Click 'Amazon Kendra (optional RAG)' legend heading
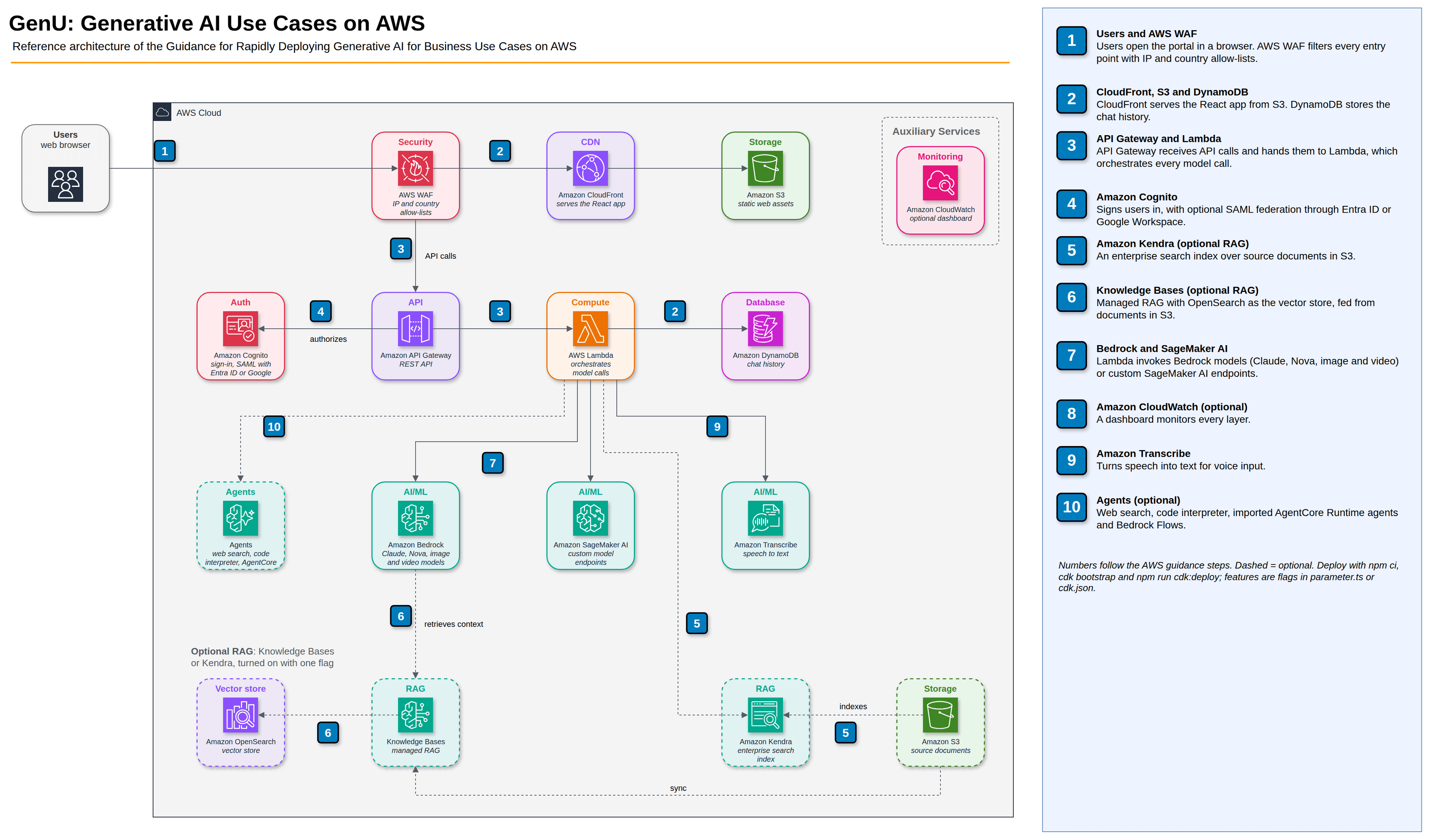The width and height of the screenshot is (1430, 840). (x=1172, y=244)
